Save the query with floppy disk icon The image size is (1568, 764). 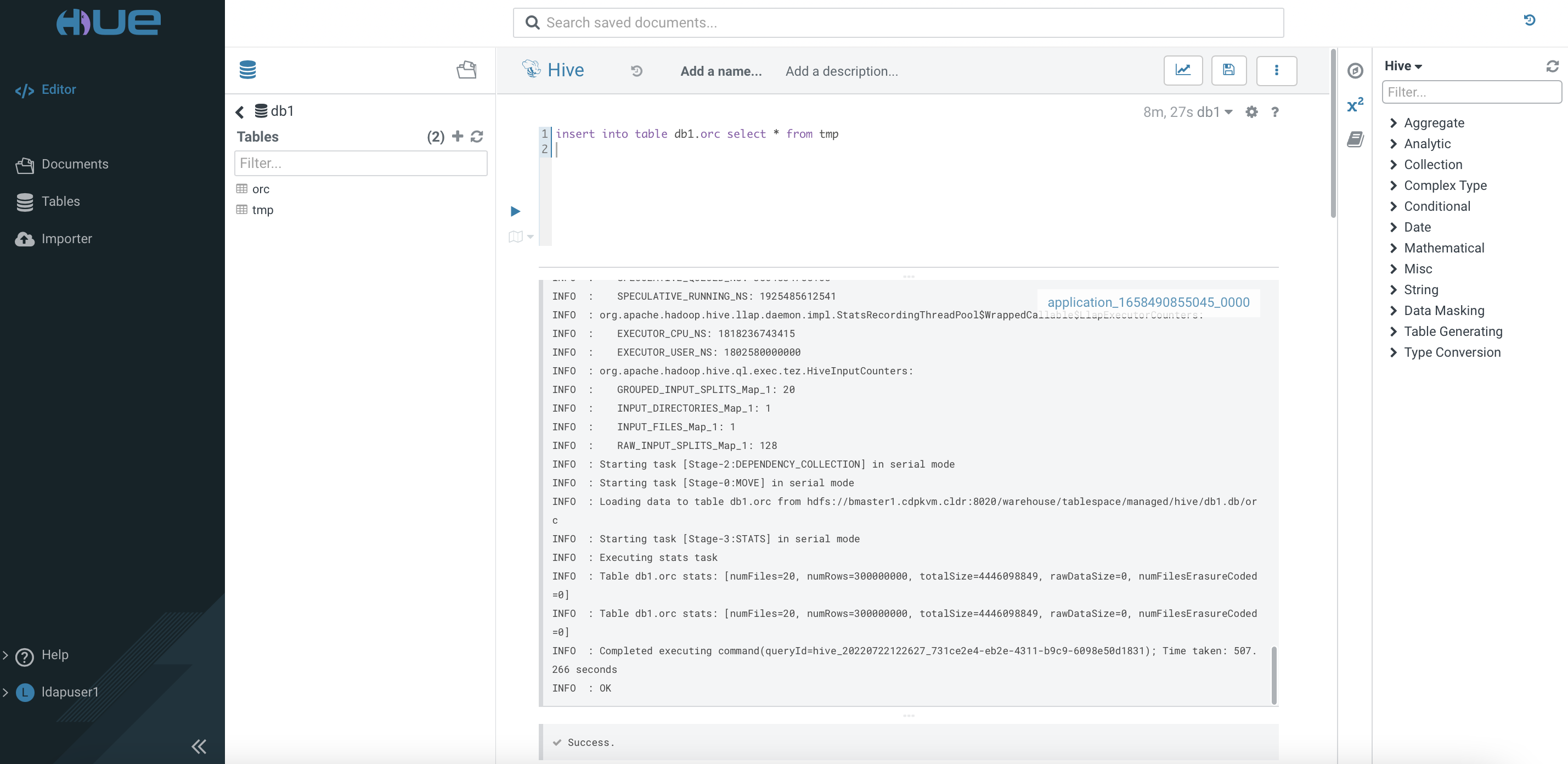coord(1228,71)
